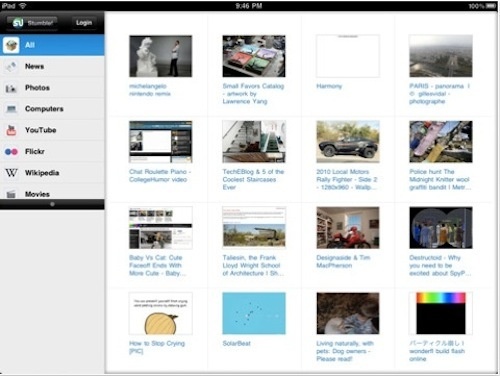Tap the StumbleUpon logo icon
Viewport: 500px width, 376px height.
[18, 23]
